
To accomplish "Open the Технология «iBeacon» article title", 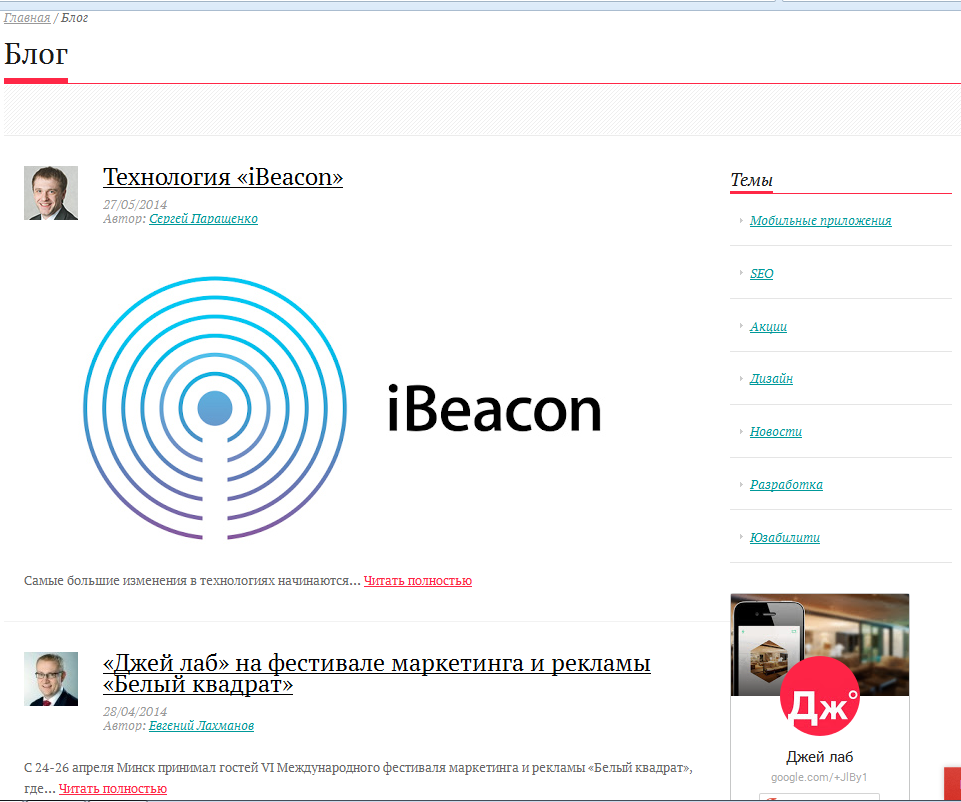I will [x=222, y=177].
